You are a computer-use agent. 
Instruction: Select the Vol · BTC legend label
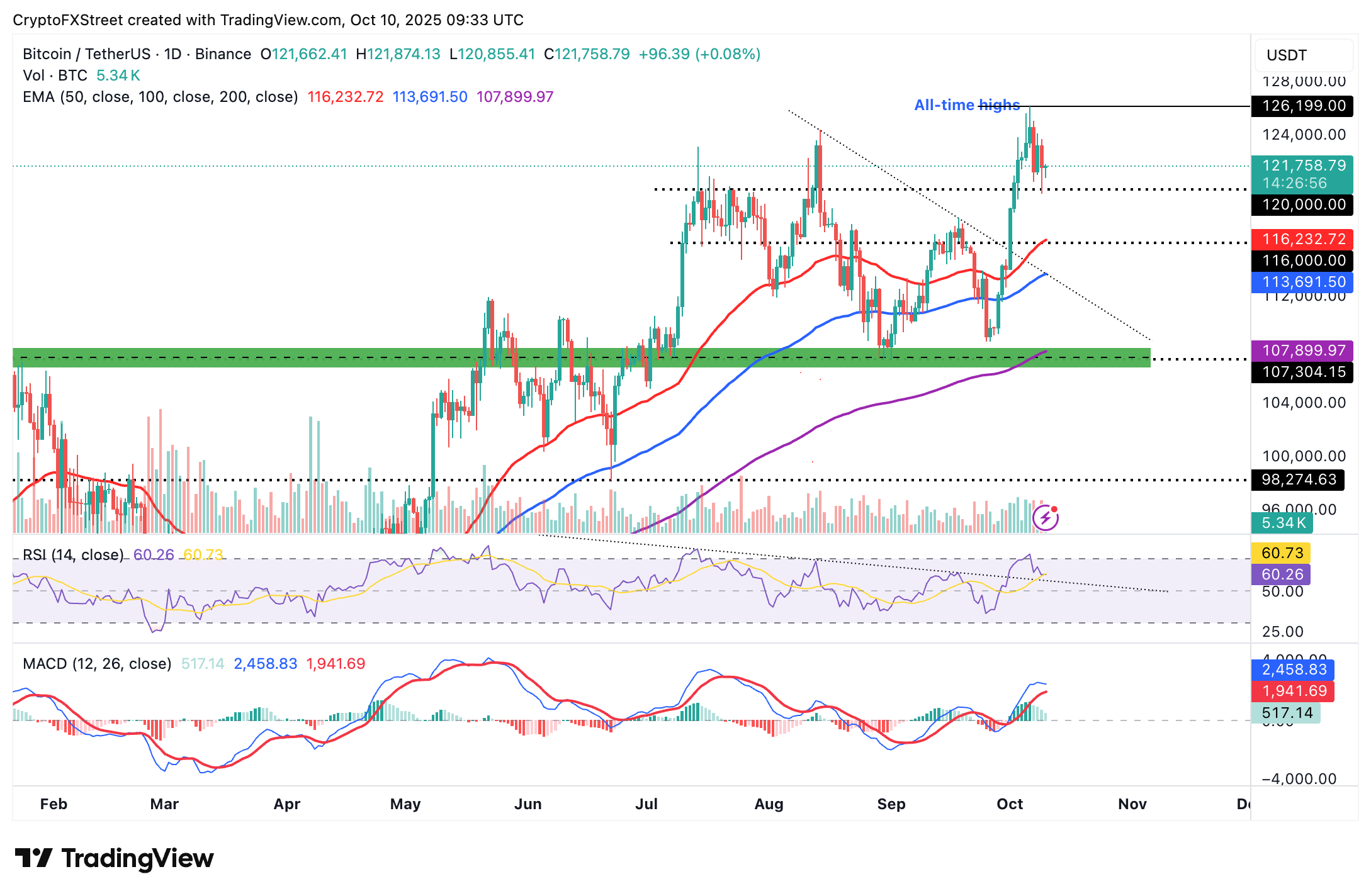coord(55,76)
